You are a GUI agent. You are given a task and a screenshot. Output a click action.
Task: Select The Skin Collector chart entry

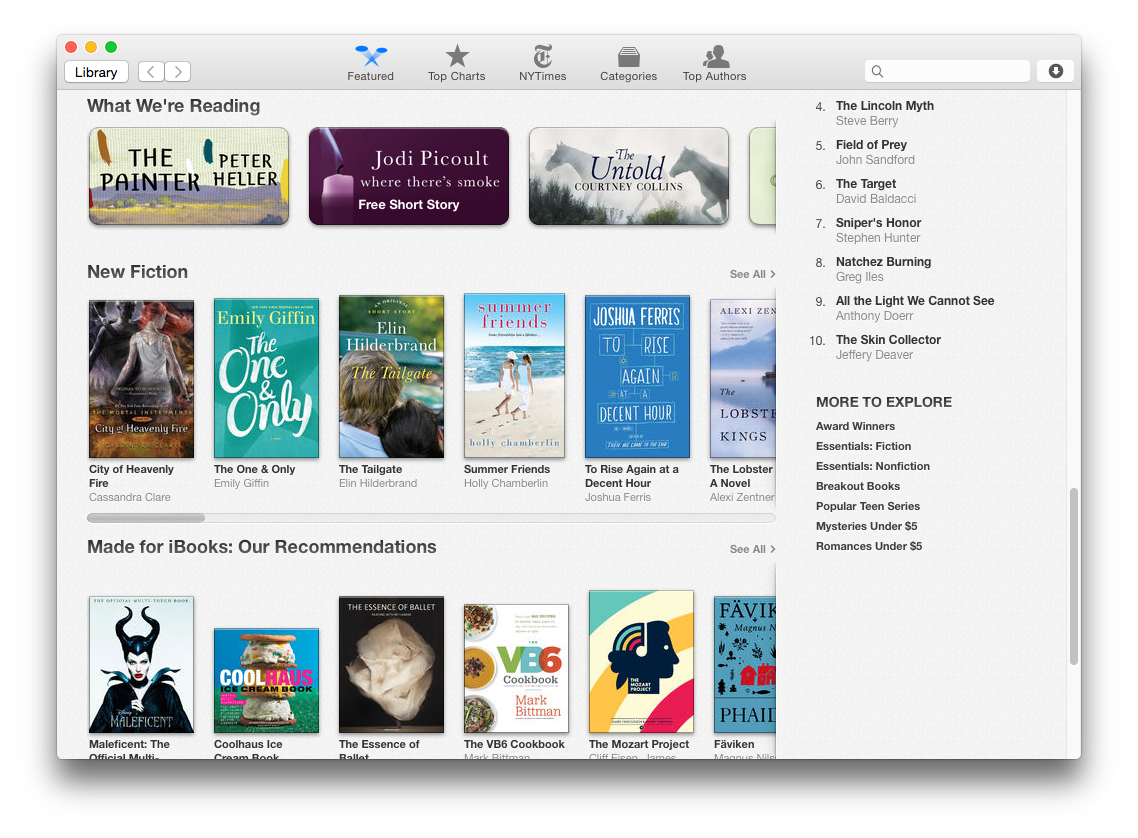coord(888,340)
